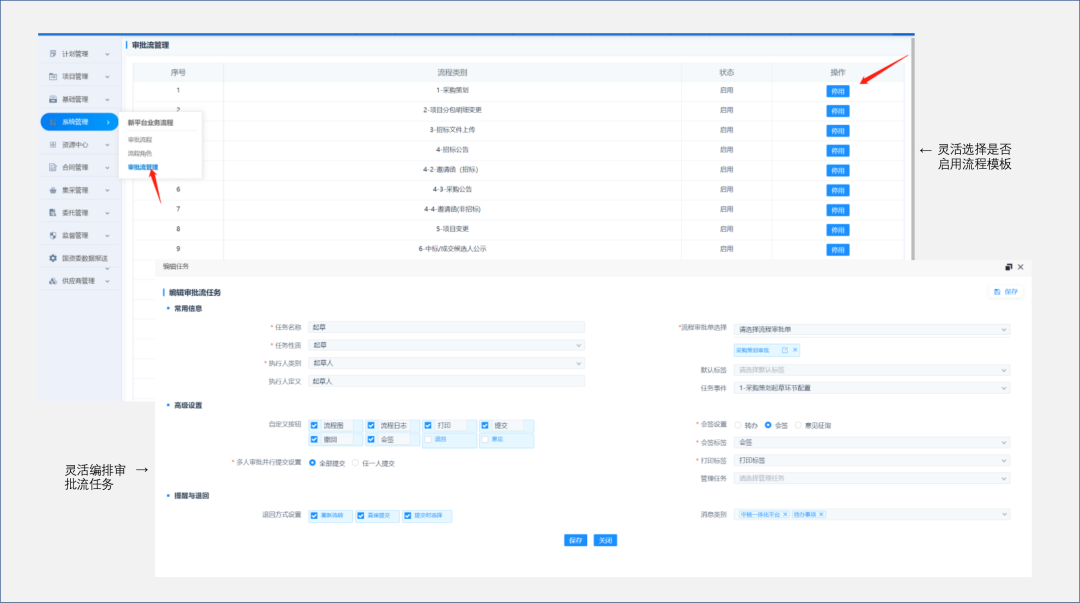The image size is (1080, 603).
Task: Open 流程角色 in the submenu
Action: click(x=140, y=153)
